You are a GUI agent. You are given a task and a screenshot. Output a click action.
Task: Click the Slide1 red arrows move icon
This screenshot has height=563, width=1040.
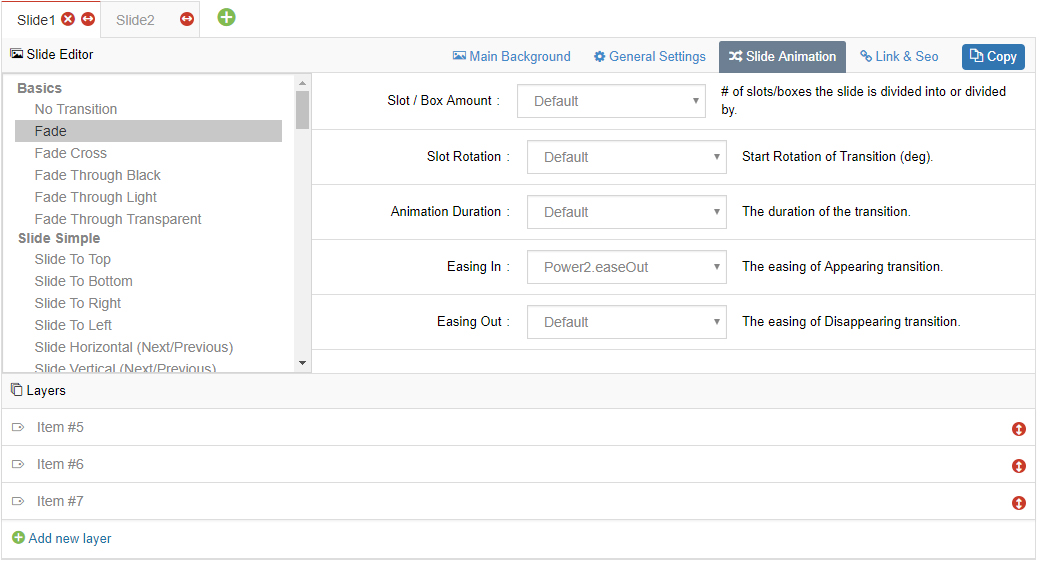[88, 19]
